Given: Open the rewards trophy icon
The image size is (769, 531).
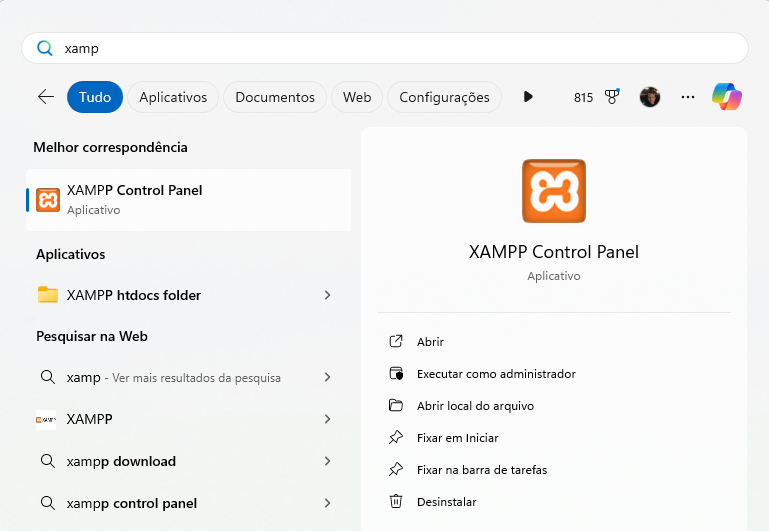Looking at the screenshot, I should pos(612,97).
